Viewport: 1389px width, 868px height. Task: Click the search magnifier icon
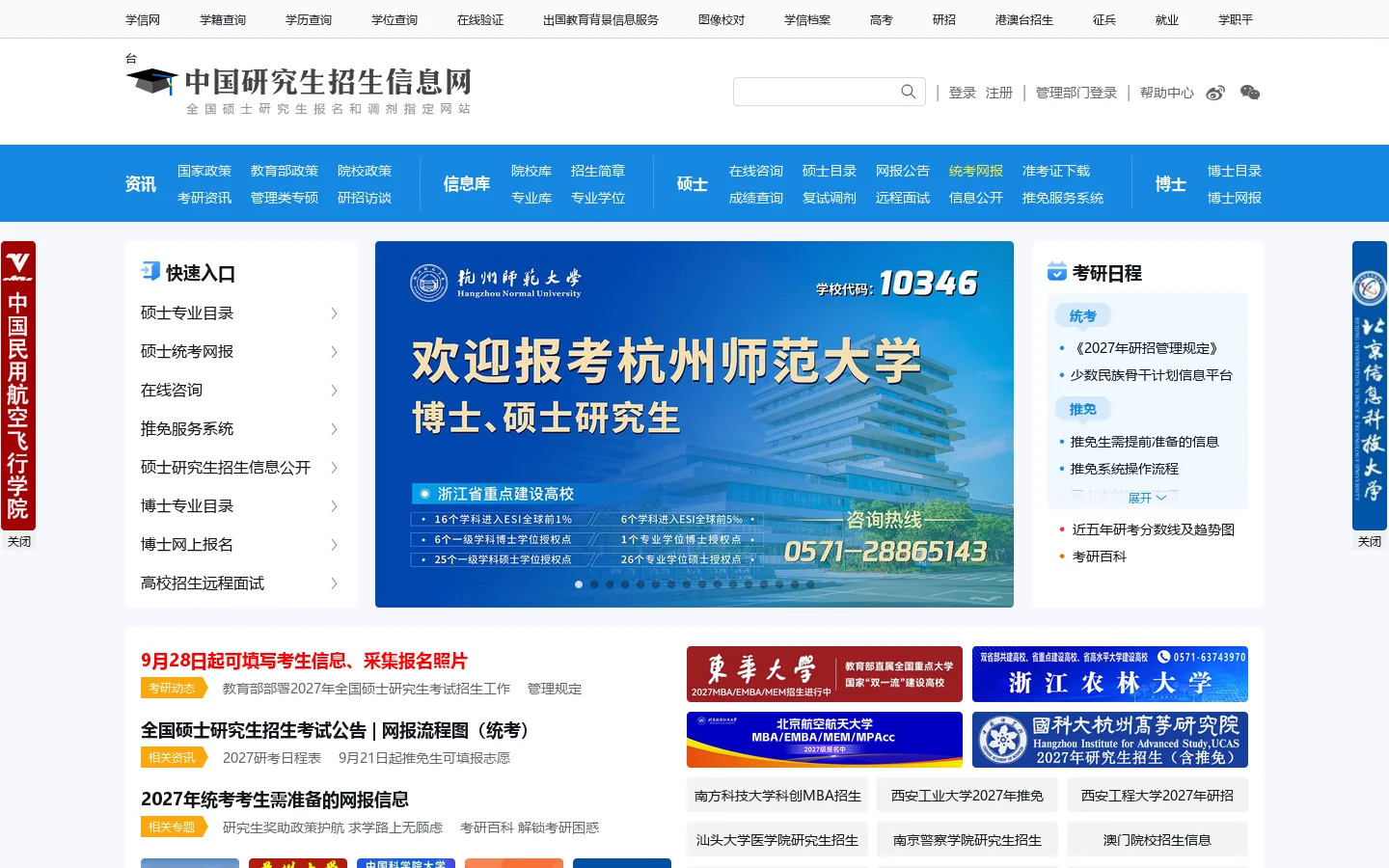pos(908,92)
